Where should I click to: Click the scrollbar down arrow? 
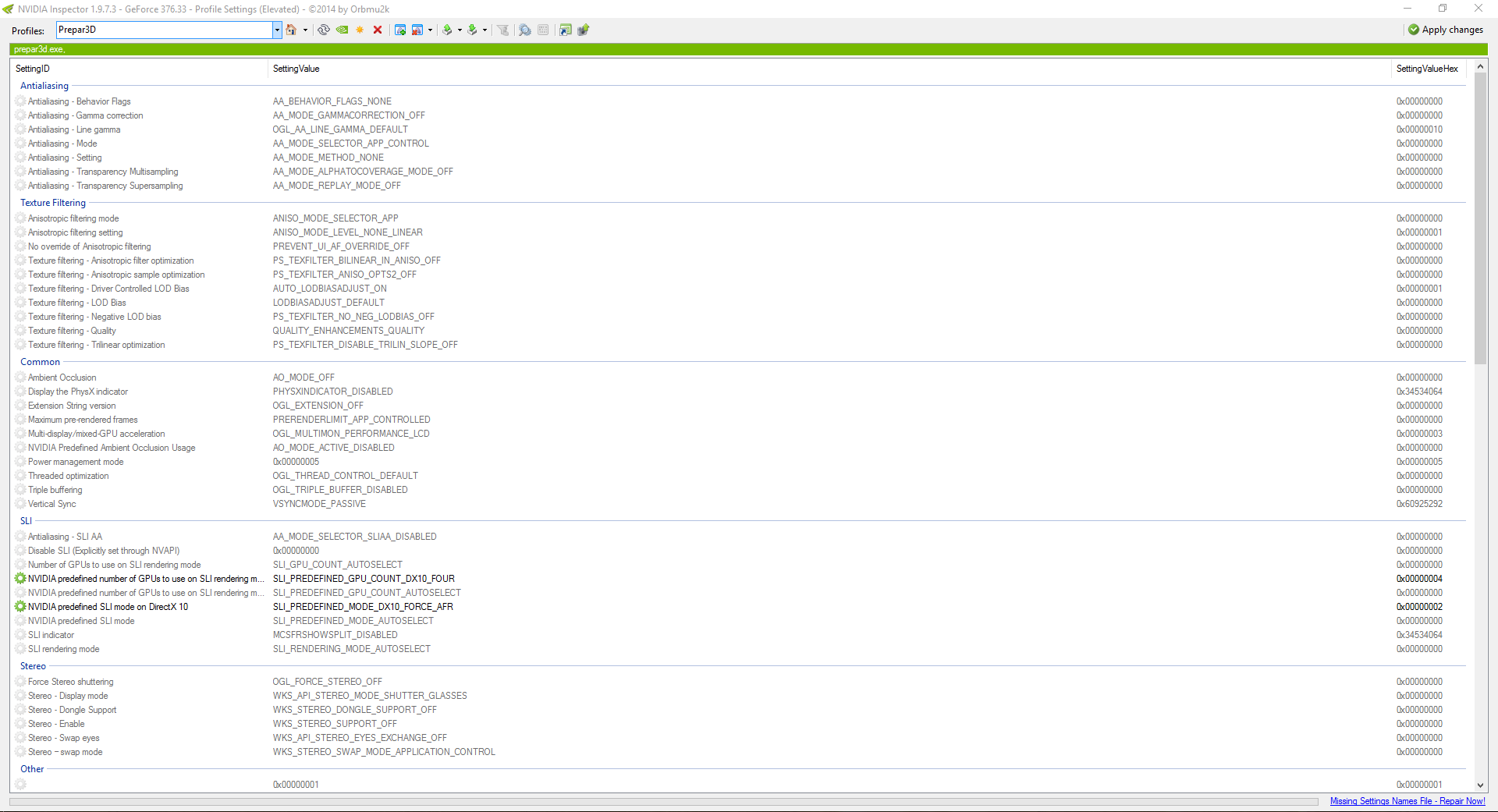(x=1480, y=785)
